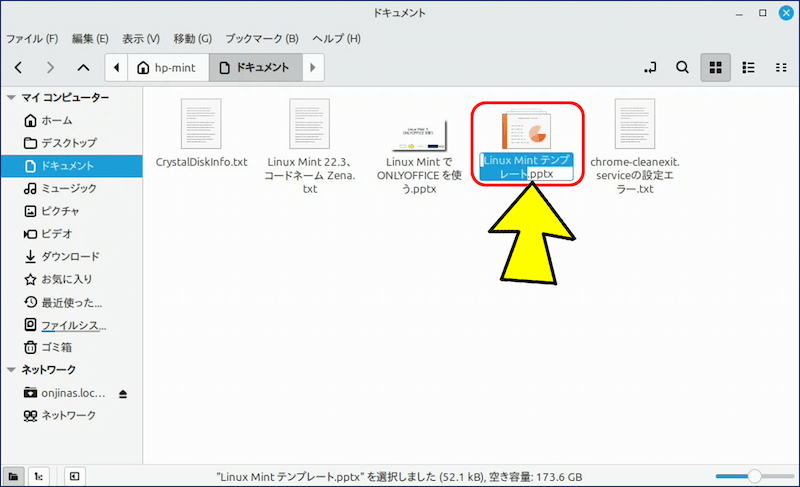This screenshot has height=487, width=800.
Task: Adjust the zoom slider handle
Action: [755, 476]
